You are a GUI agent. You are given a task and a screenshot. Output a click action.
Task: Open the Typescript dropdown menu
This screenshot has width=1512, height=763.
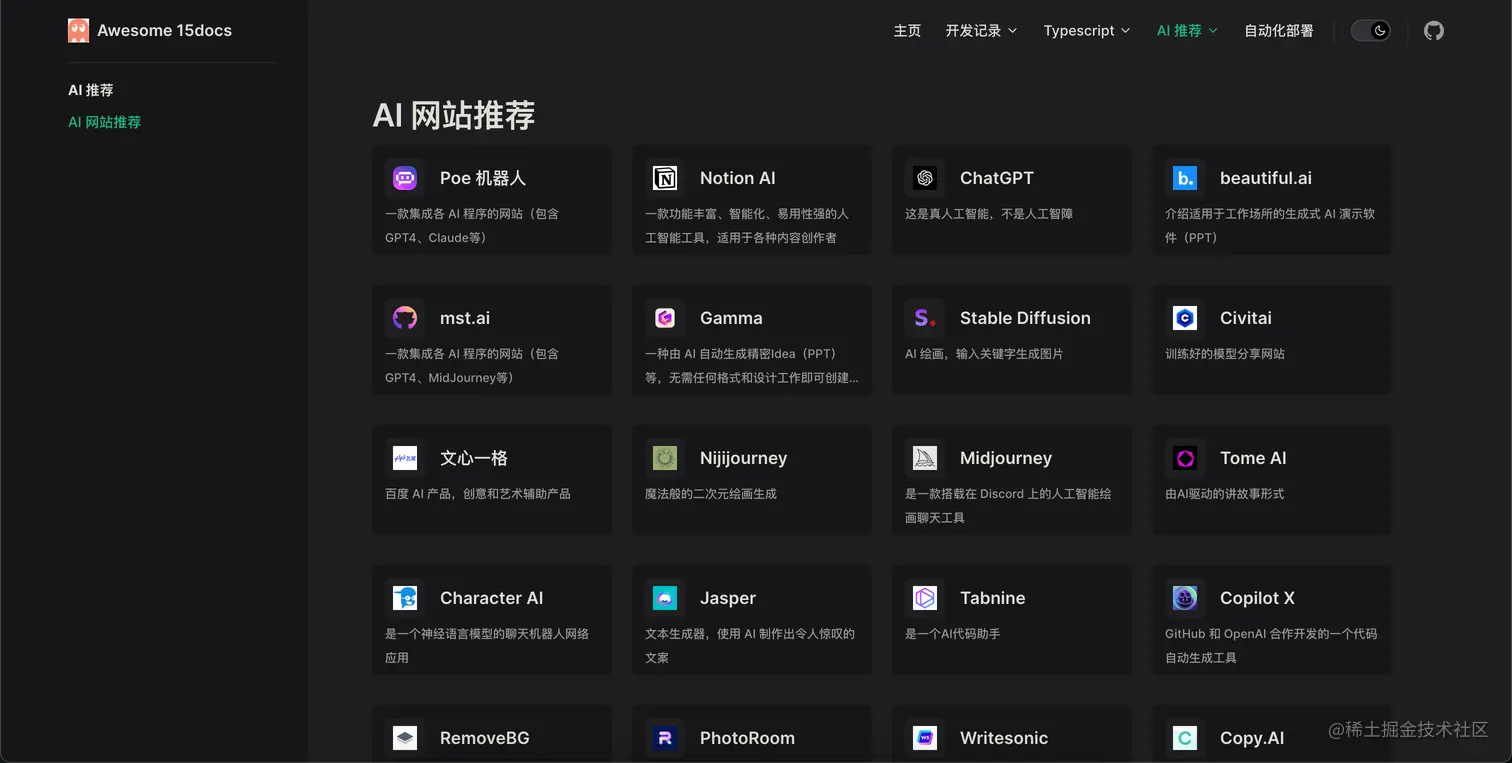1086,30
